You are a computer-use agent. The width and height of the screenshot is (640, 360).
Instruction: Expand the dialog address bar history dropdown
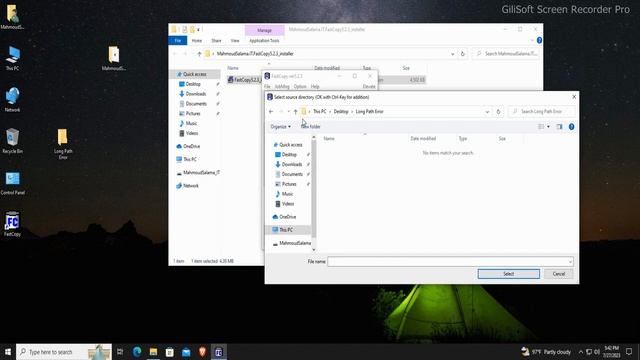click(487, 111)
